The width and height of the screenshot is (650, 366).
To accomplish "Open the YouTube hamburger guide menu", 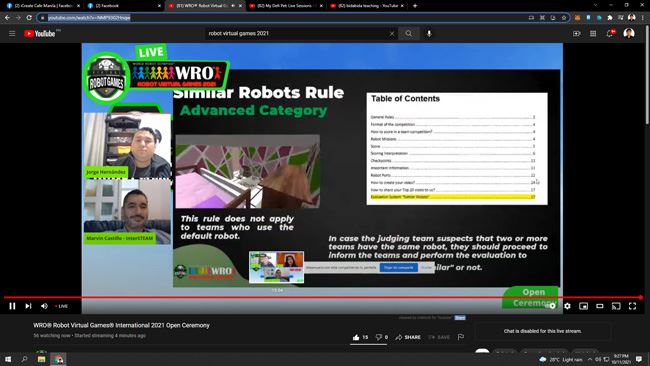I will pyautogui.click(x=12, y=34).
